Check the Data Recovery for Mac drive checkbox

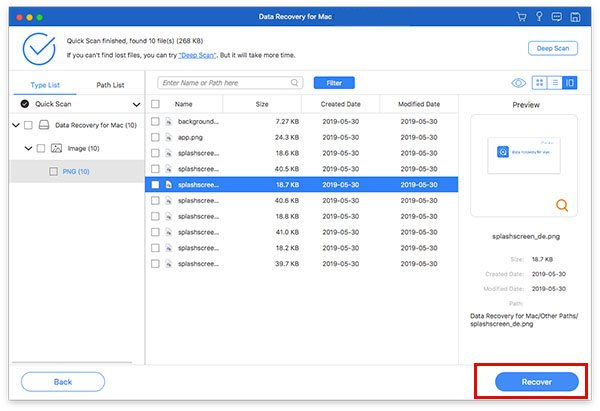(28, 125)
